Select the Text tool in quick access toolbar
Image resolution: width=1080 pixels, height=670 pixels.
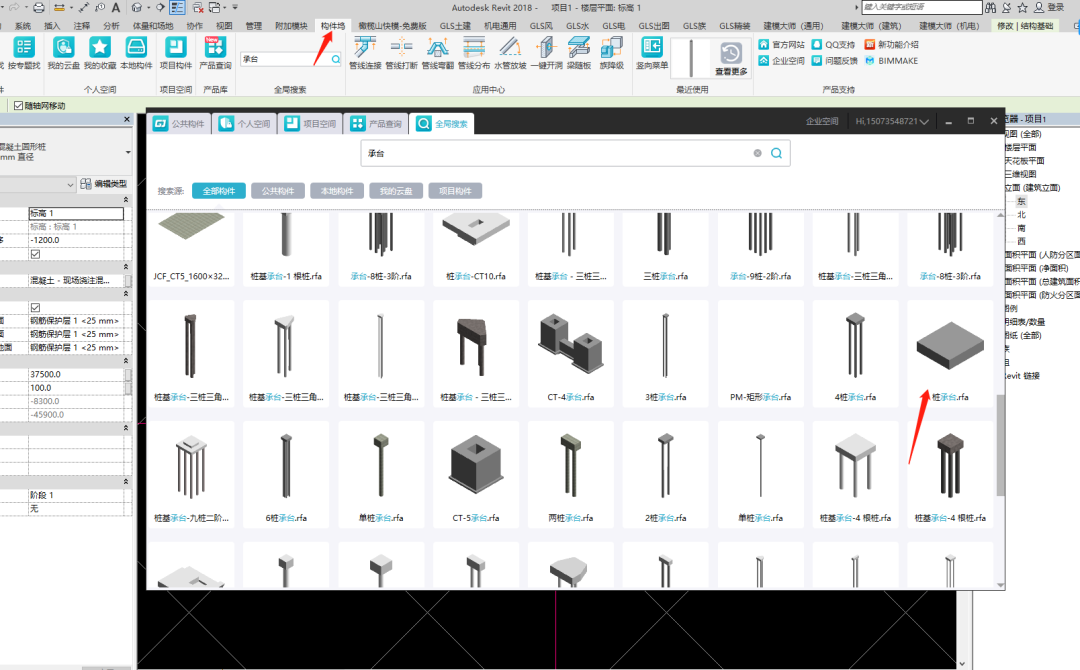116,8
